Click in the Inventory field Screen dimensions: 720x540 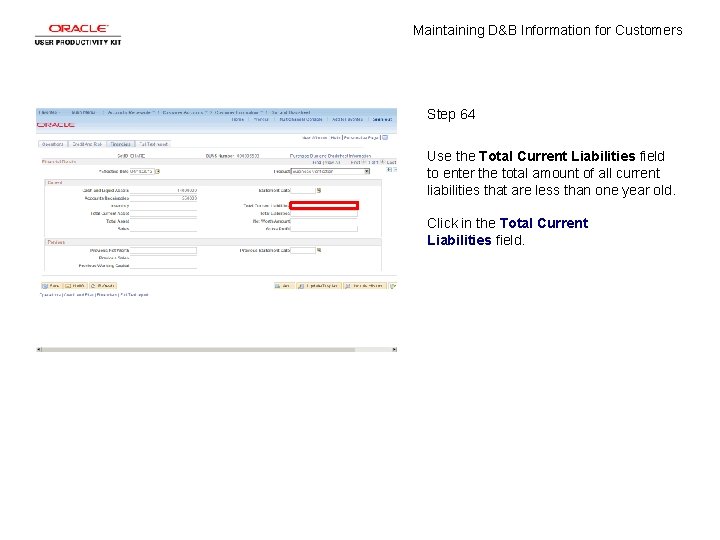click(163, 206)
